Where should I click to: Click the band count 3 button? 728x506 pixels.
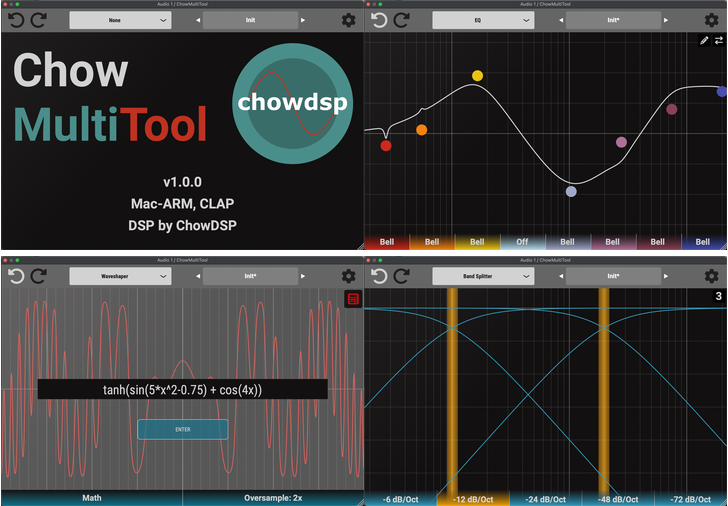tap(718, 296)
